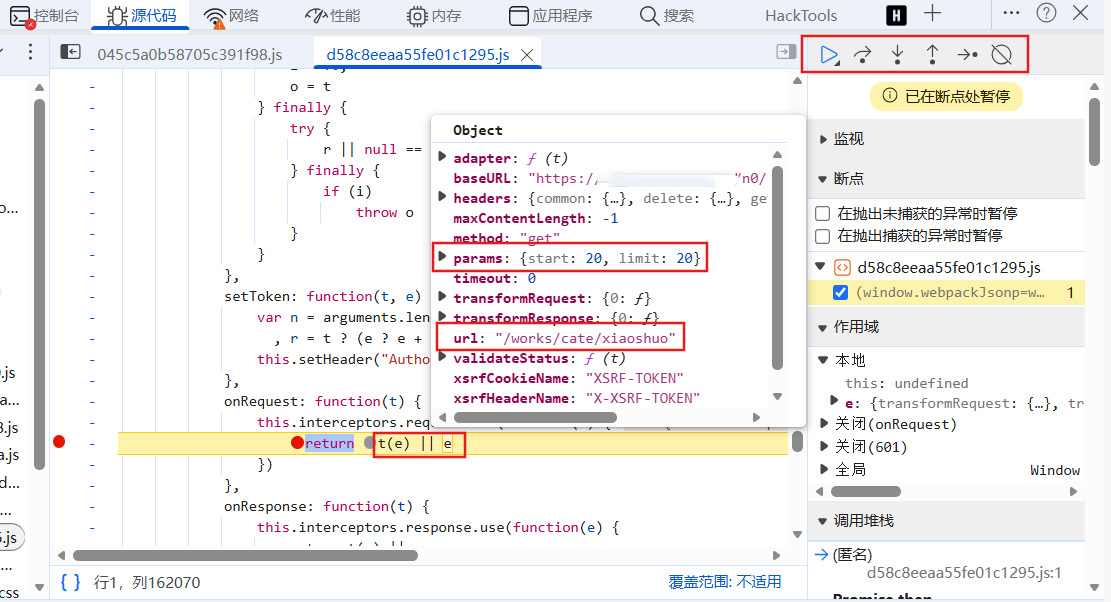Deactivate all breakpoints icon

1001,55
